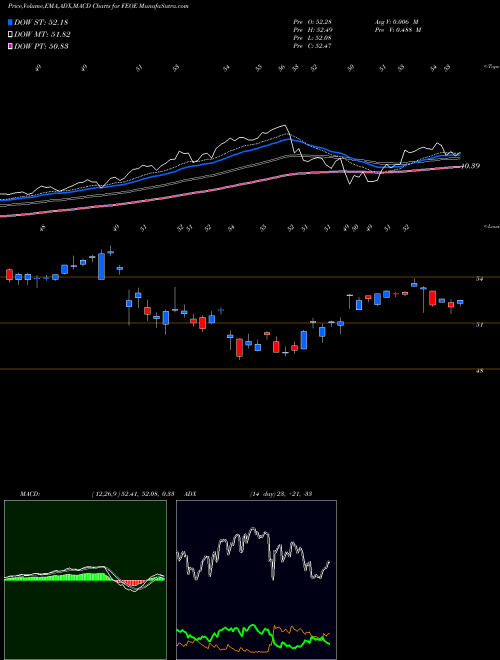Click the chart title mentioning MunafaSutra.com
The width and height of the screenshot is (500, 660).
pyautogui.click(x=98, y=6)
